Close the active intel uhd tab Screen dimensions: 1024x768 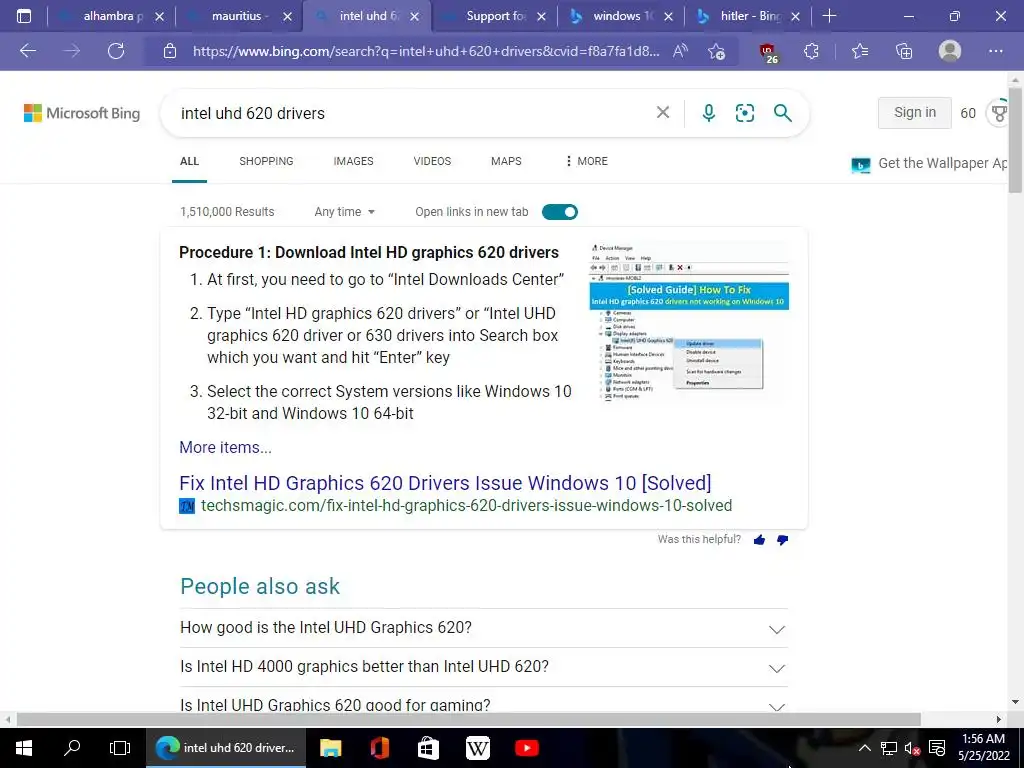coord(414,16)
